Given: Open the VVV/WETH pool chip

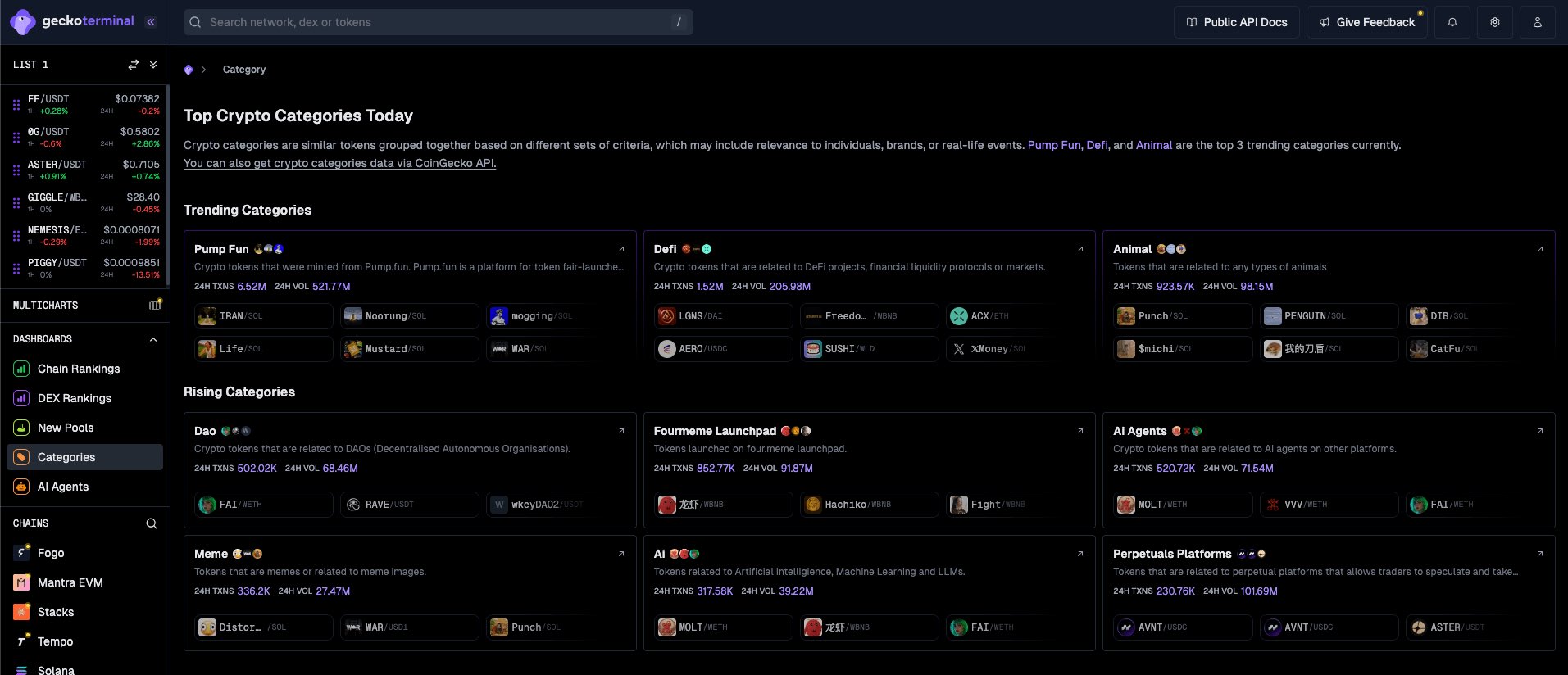Looking at the screenshot, I should tap(1329, 505).
